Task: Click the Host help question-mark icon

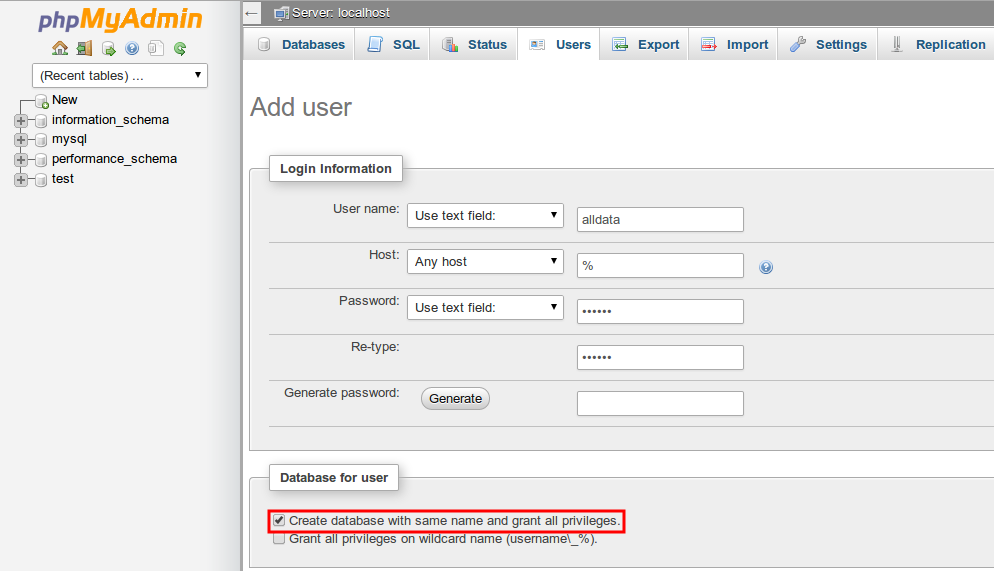Action: coord(766,267)
